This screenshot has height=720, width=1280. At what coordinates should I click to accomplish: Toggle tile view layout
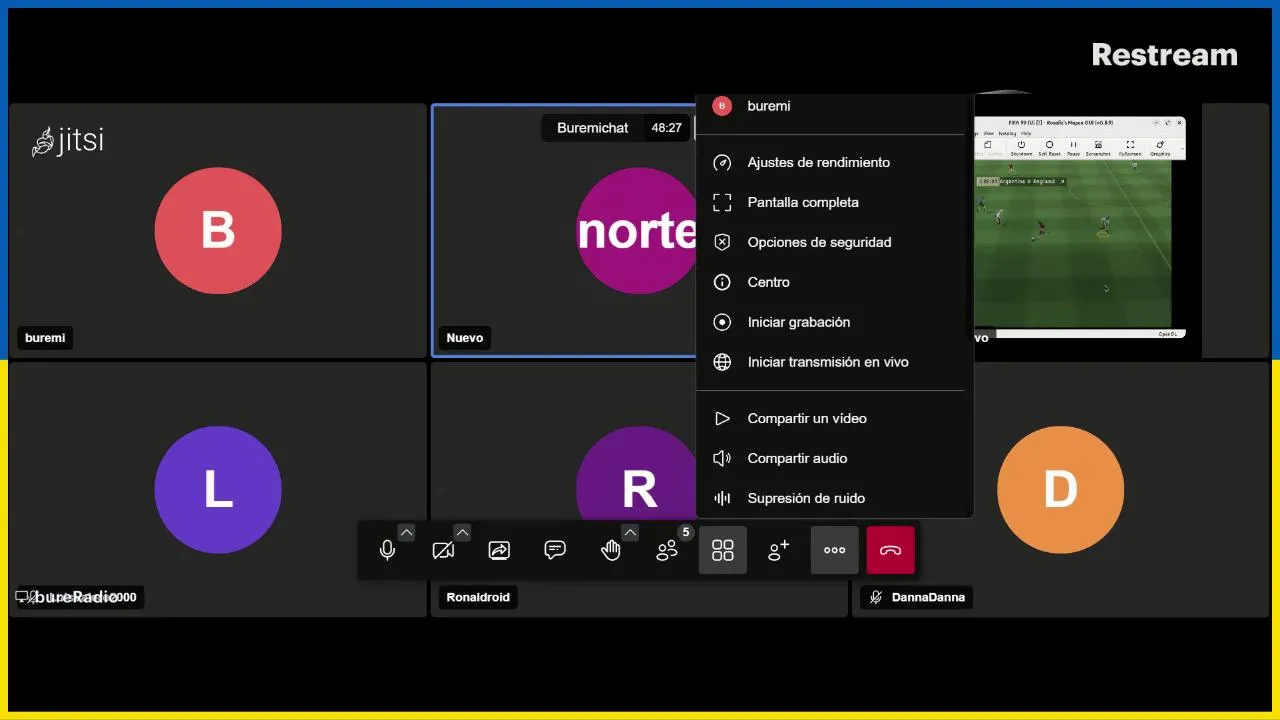coord(723,550)
